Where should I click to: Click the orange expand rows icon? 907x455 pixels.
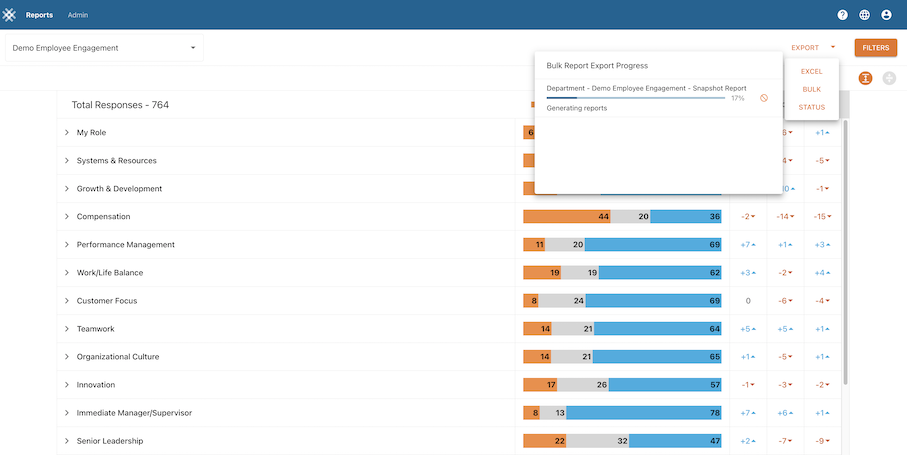point(865,78)
